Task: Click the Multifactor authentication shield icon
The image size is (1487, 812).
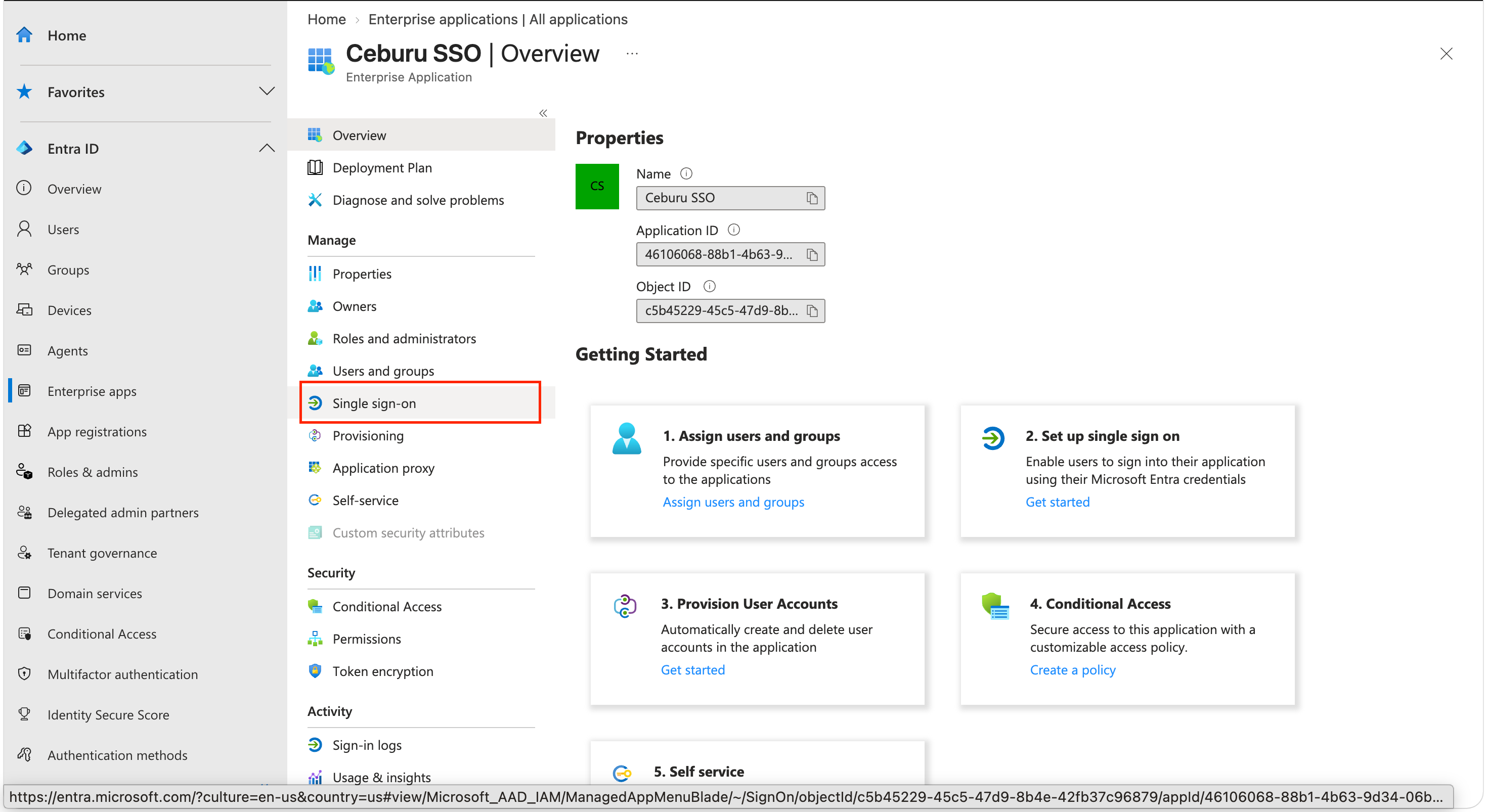Action: click(24, 673)
